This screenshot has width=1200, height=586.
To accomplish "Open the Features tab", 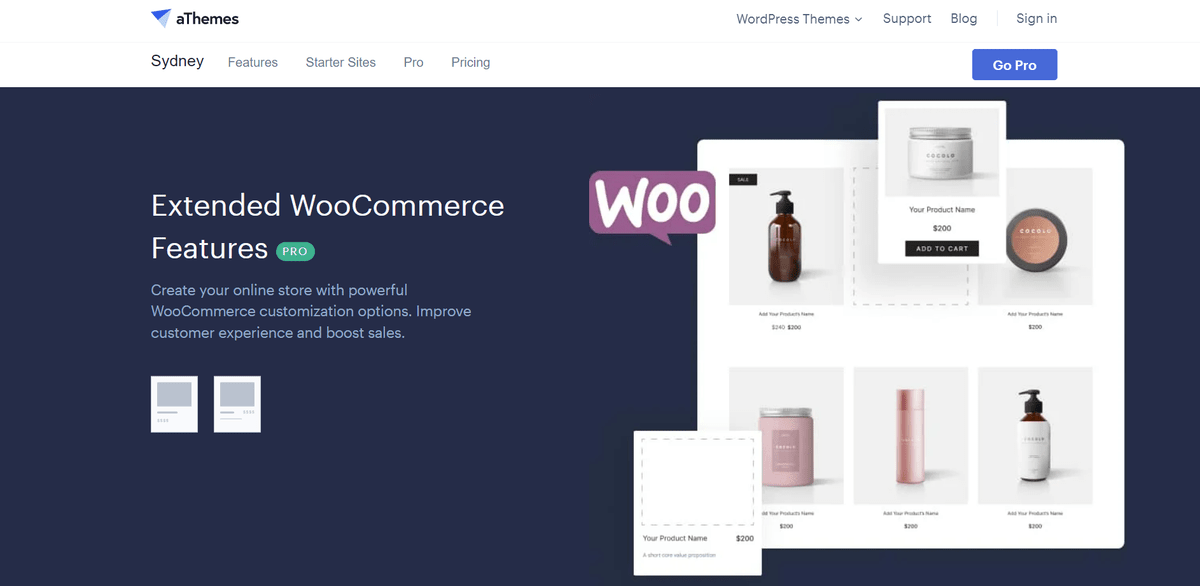I will click(x=253, y=62).
